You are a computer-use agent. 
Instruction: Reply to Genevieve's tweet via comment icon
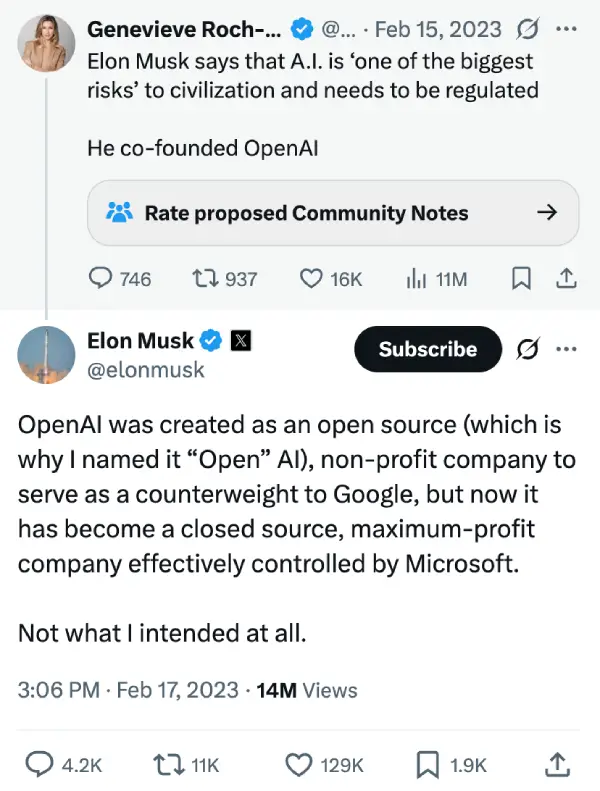tap(101, 279)
